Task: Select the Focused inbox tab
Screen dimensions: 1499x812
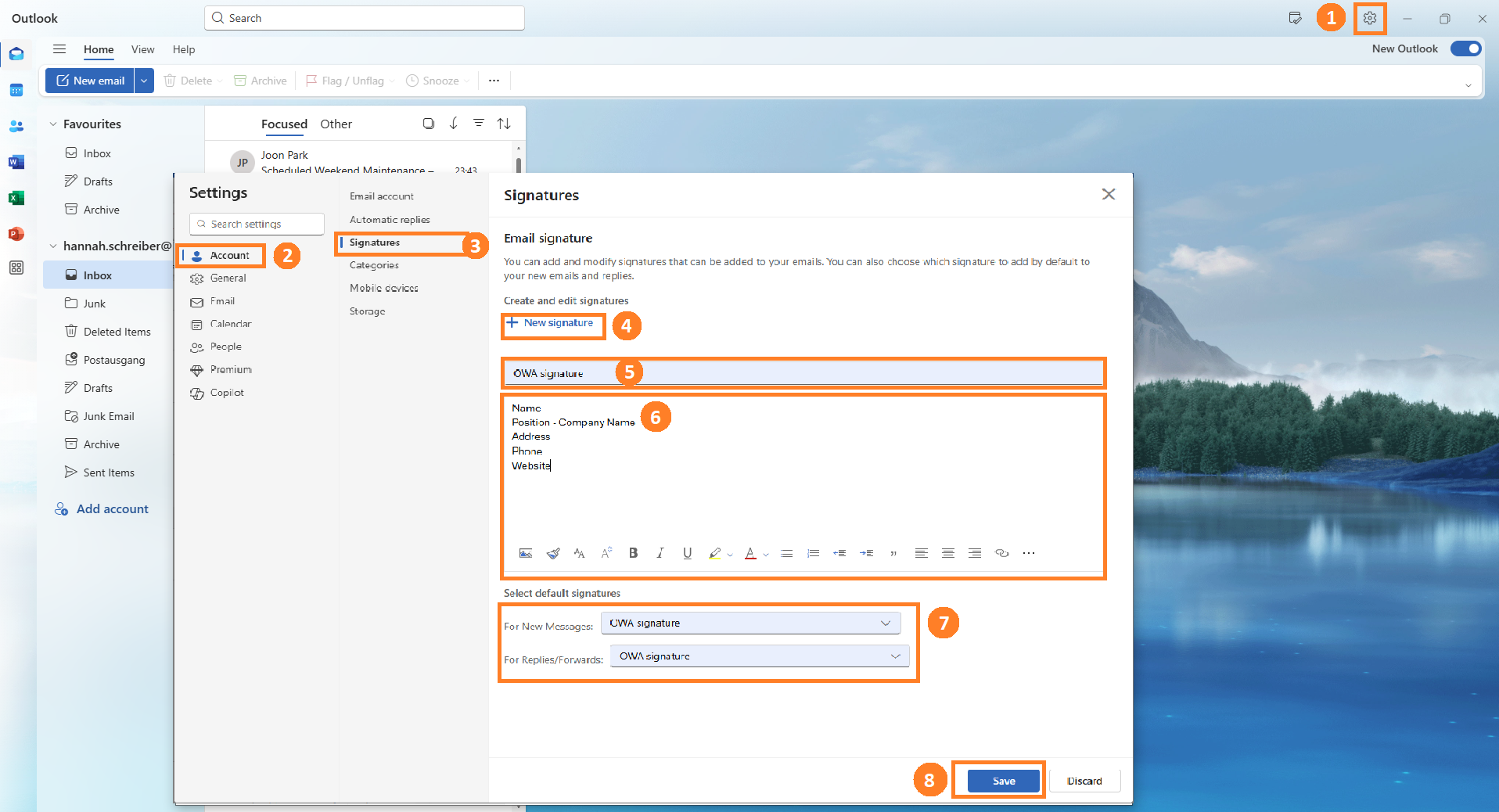Action: point(284,124)
